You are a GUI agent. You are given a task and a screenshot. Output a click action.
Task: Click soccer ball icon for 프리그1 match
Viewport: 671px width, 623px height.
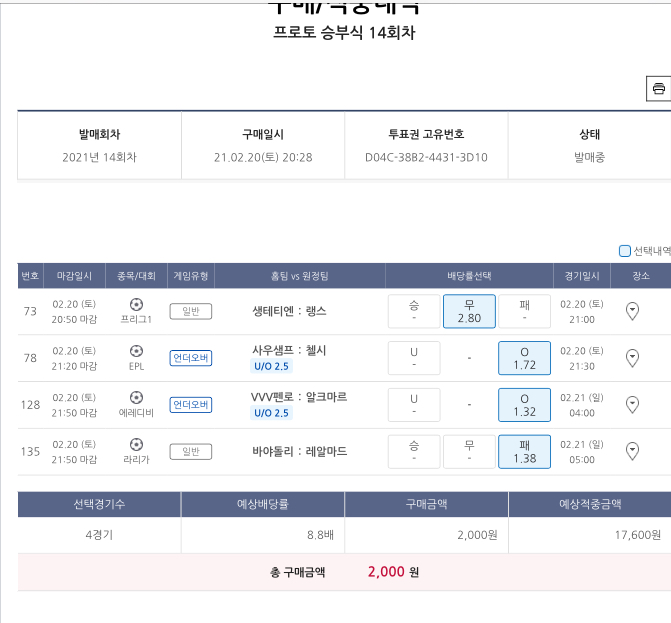[x=136, y=304]
